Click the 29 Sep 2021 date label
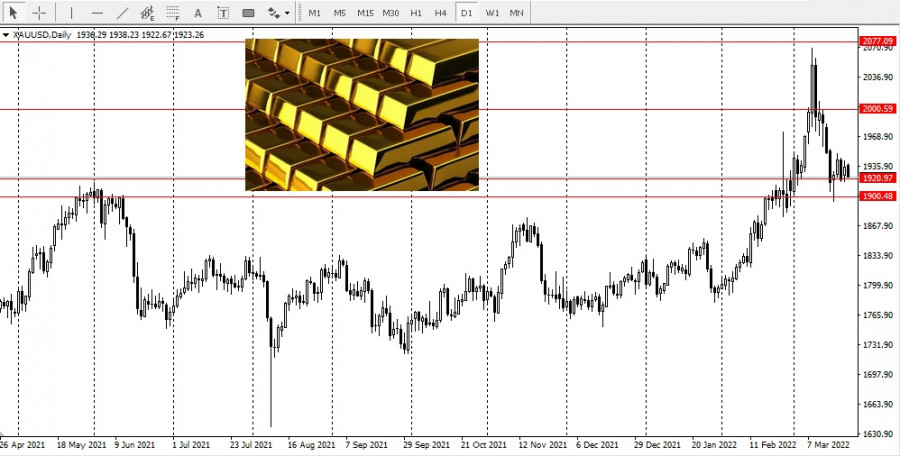Image resolution: width=900 pixels, height=456 pixels. click(x=426, y=445)
